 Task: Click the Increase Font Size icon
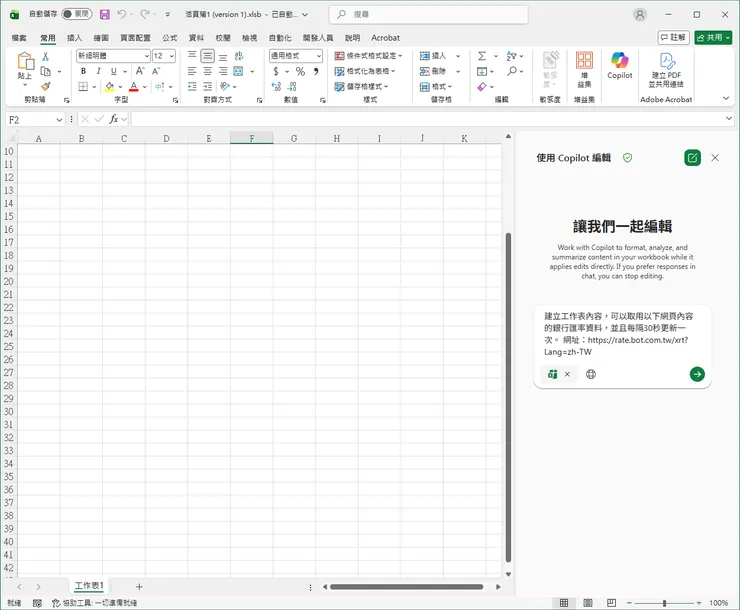140,71
